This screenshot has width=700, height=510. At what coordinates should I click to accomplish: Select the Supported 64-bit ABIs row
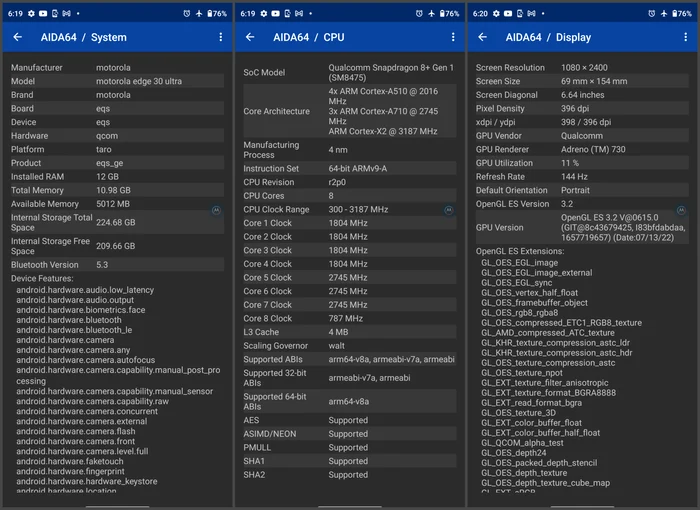(x=350, y=401)
